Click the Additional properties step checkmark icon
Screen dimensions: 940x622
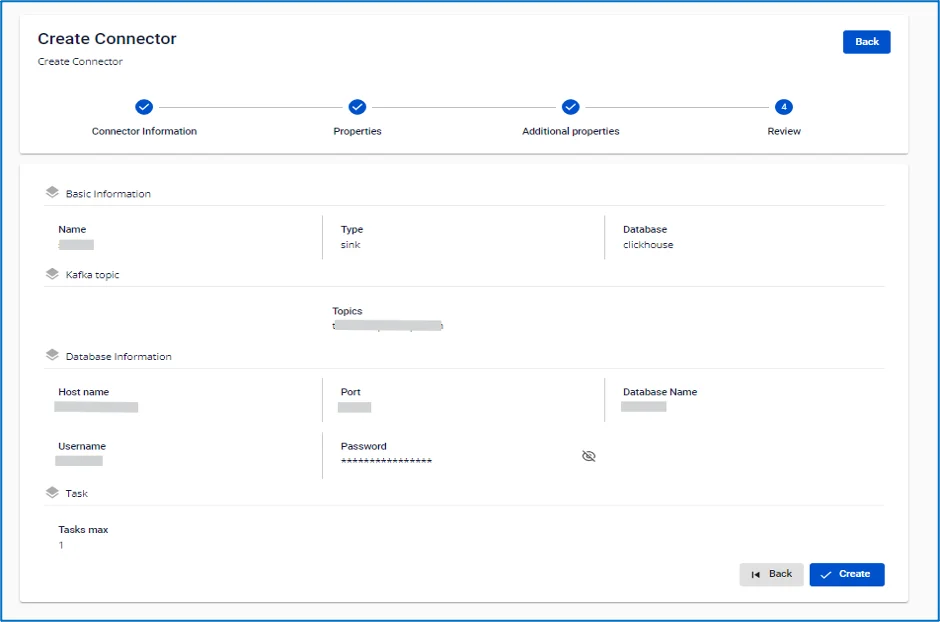(x=571, y=107)
